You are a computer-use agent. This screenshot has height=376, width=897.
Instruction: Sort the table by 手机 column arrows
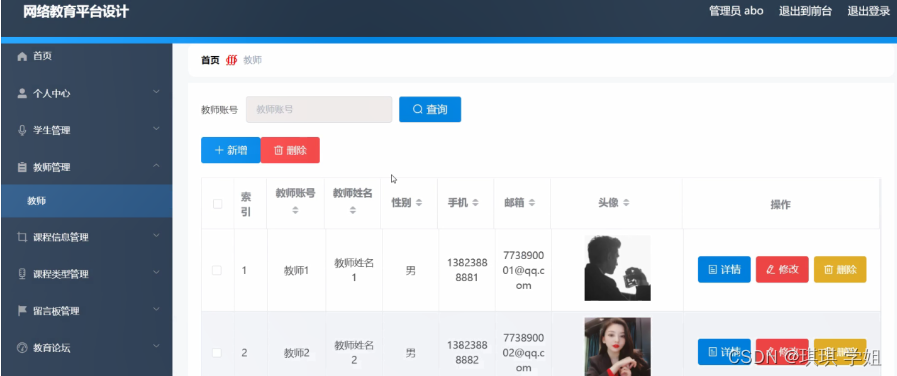click(475, 203)
